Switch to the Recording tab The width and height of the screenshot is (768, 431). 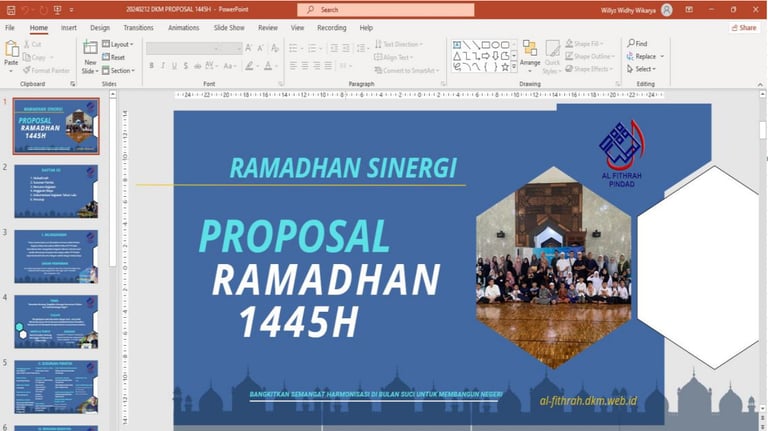(332, 28)
